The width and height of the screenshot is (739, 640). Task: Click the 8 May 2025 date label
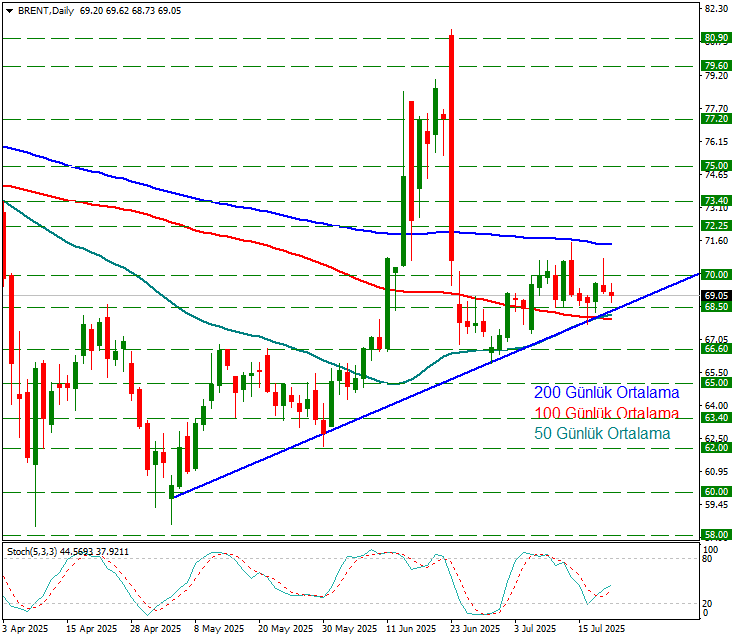pyautogui.click(x=219, y=629)
